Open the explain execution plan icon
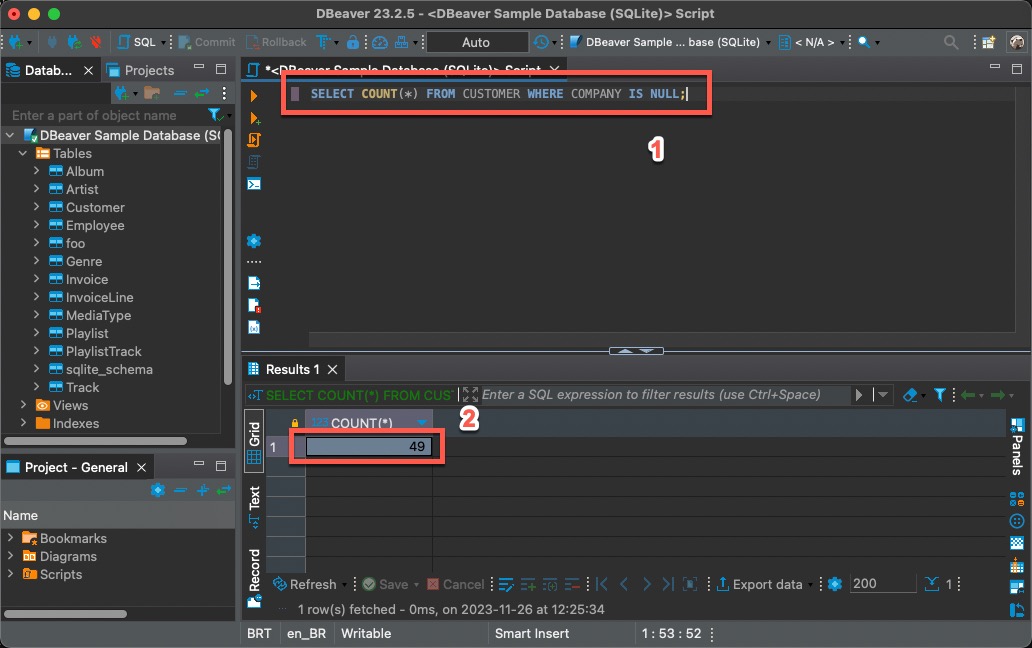 click(x=253, y=162)
